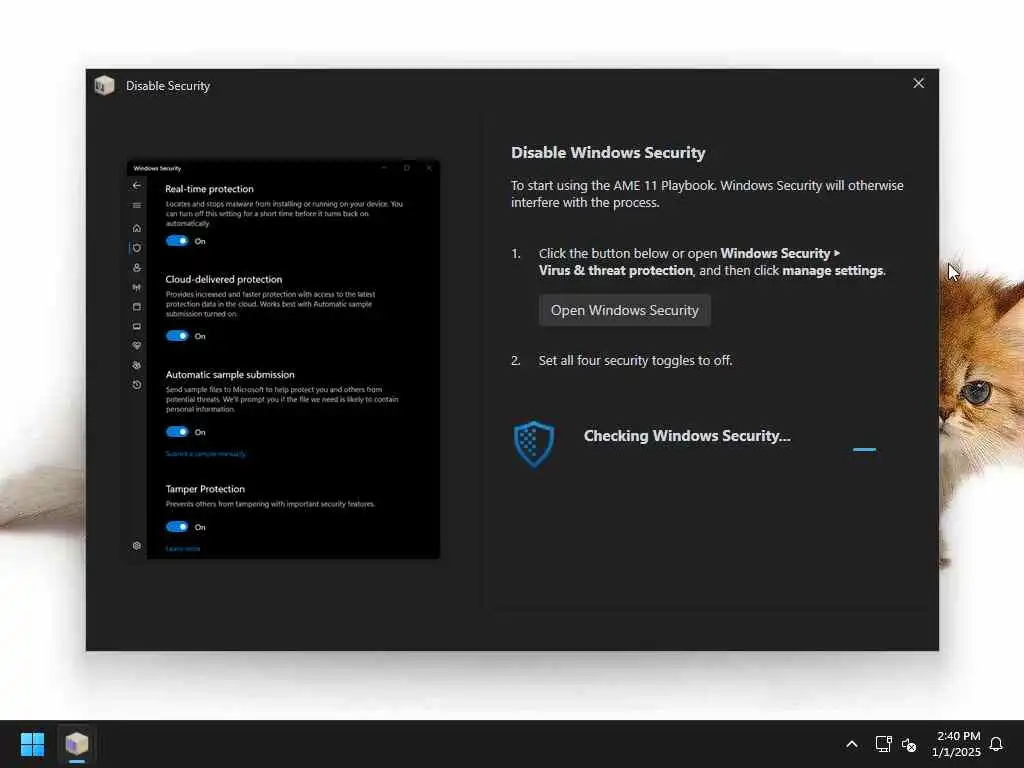Close the Disable Security window

(x=918, y=84)
